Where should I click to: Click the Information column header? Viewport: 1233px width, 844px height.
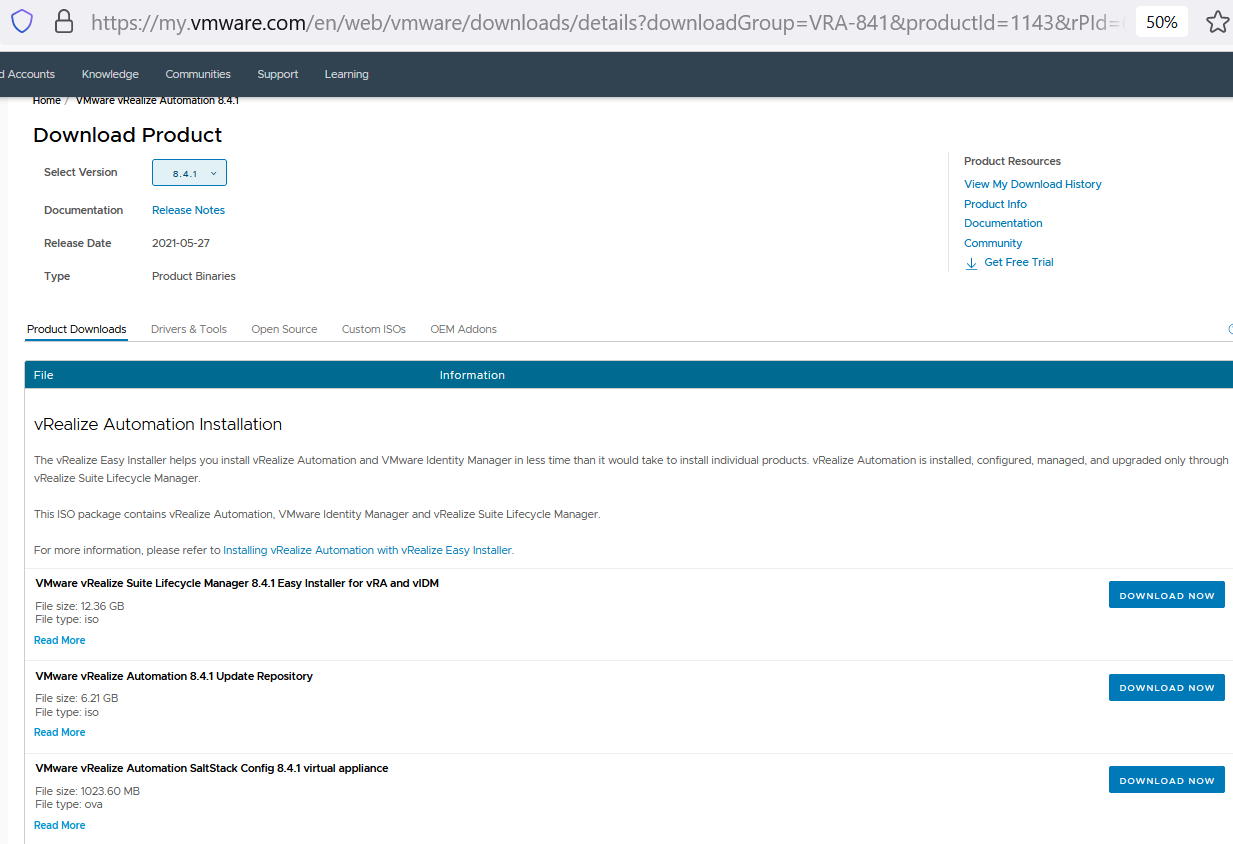click(x=472, y=375)
